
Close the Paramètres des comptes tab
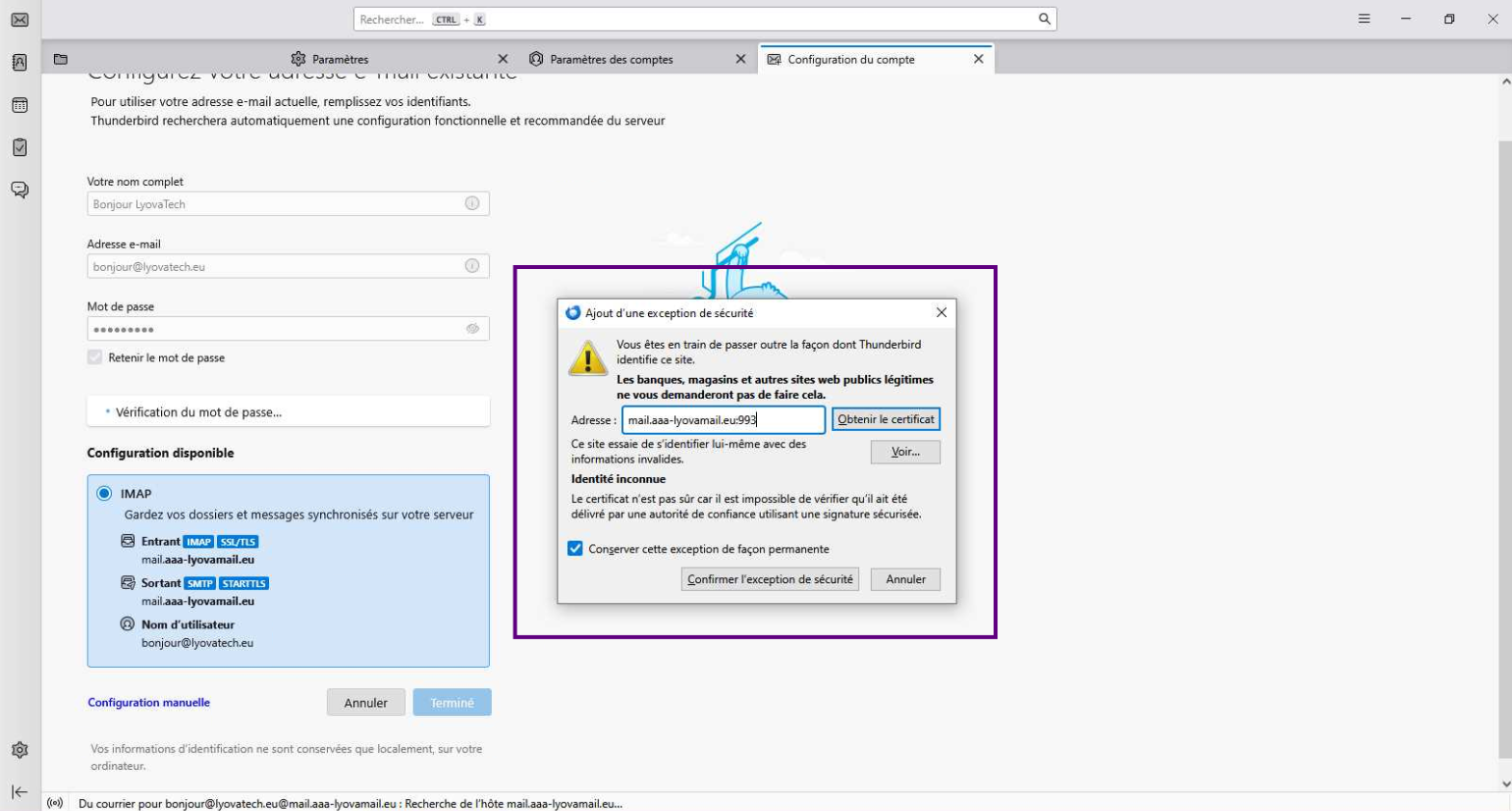tap(740, 59)
